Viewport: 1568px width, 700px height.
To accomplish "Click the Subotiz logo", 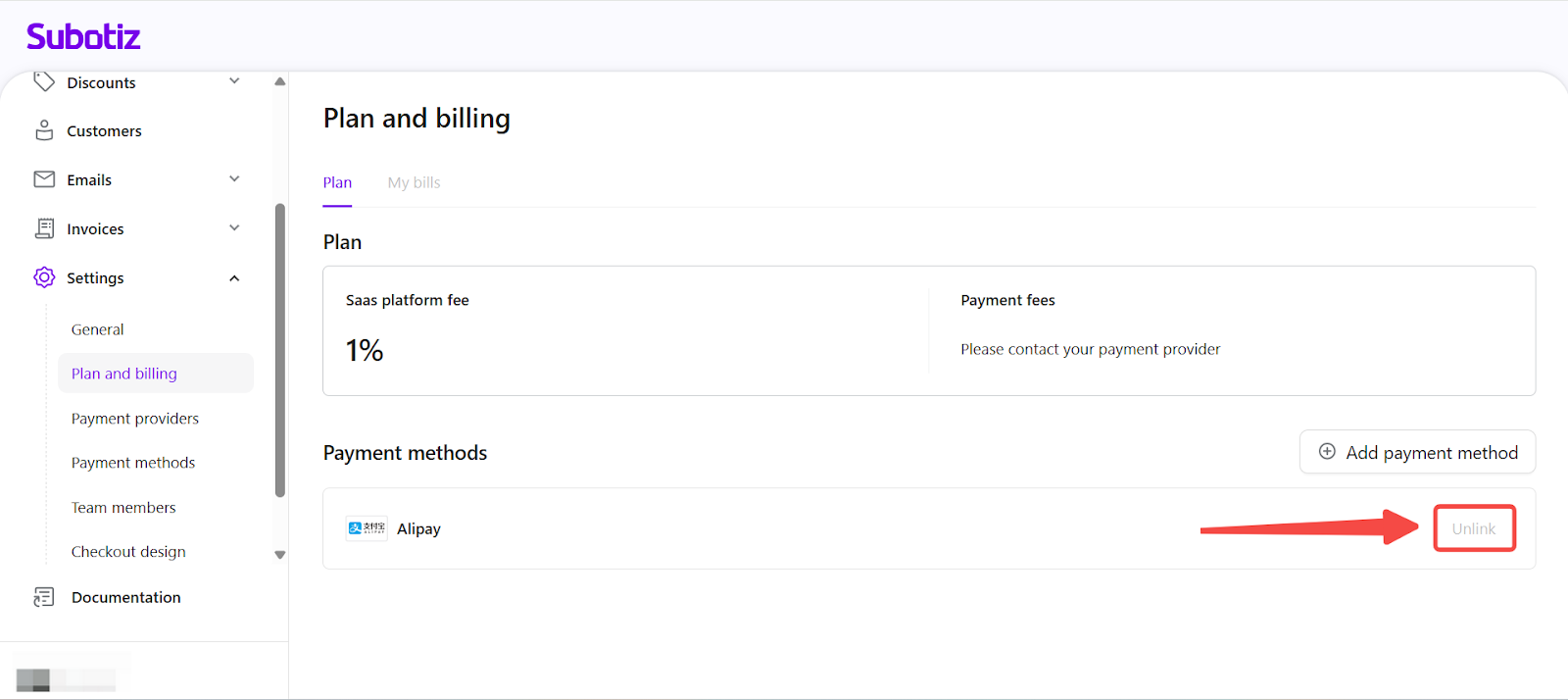I will (83, 37).
